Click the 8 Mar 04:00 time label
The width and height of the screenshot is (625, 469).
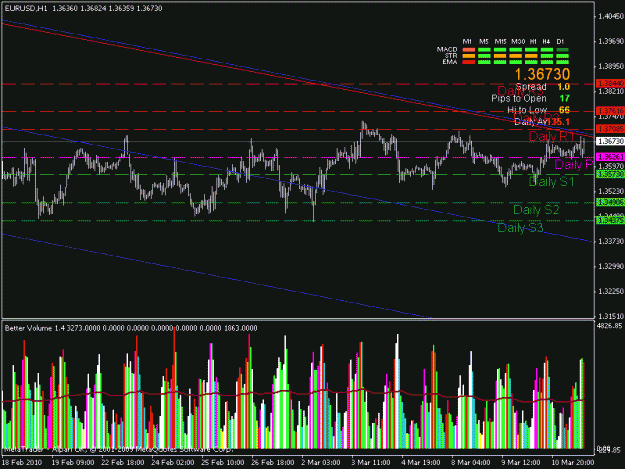(x=471, y=463)
